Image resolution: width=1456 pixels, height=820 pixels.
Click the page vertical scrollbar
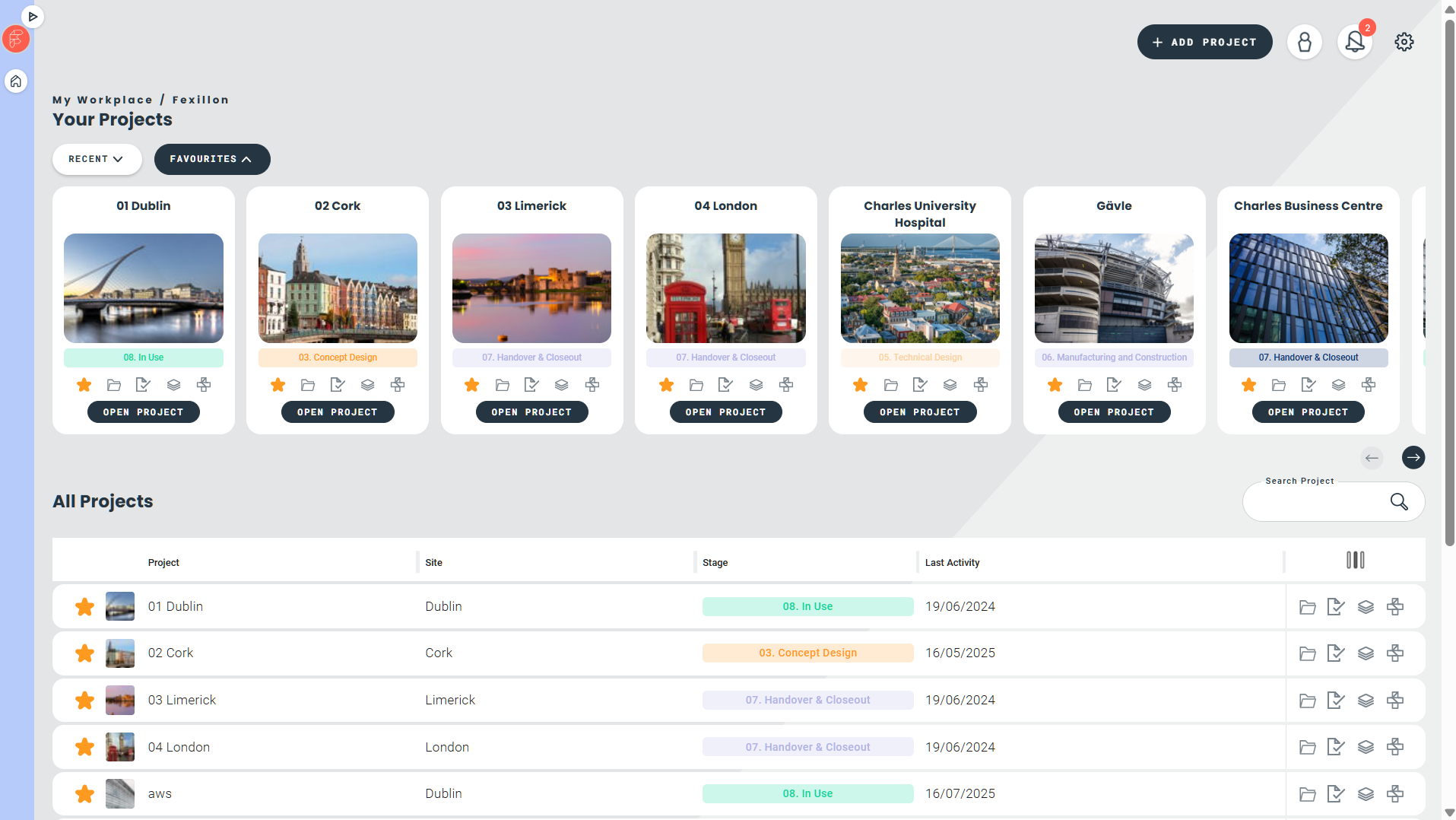pyautogui.click(x=1449, y=281)
